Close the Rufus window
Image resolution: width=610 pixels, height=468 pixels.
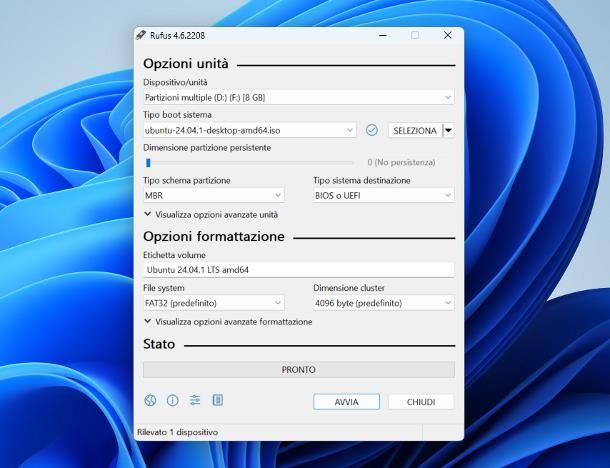pyautogui.click(x=448, y=35)
